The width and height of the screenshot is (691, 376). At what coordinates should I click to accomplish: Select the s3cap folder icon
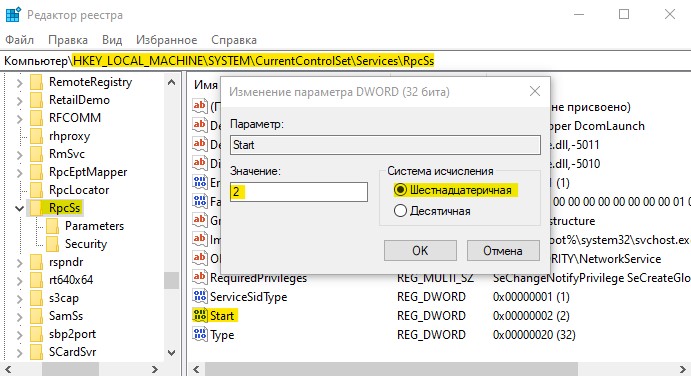click(x=37, y=298)
